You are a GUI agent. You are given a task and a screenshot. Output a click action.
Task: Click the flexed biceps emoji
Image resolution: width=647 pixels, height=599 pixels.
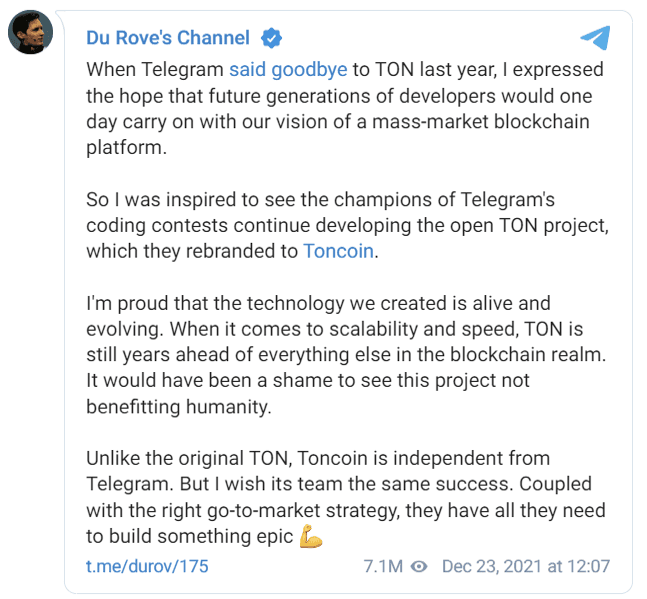[311, 537]
